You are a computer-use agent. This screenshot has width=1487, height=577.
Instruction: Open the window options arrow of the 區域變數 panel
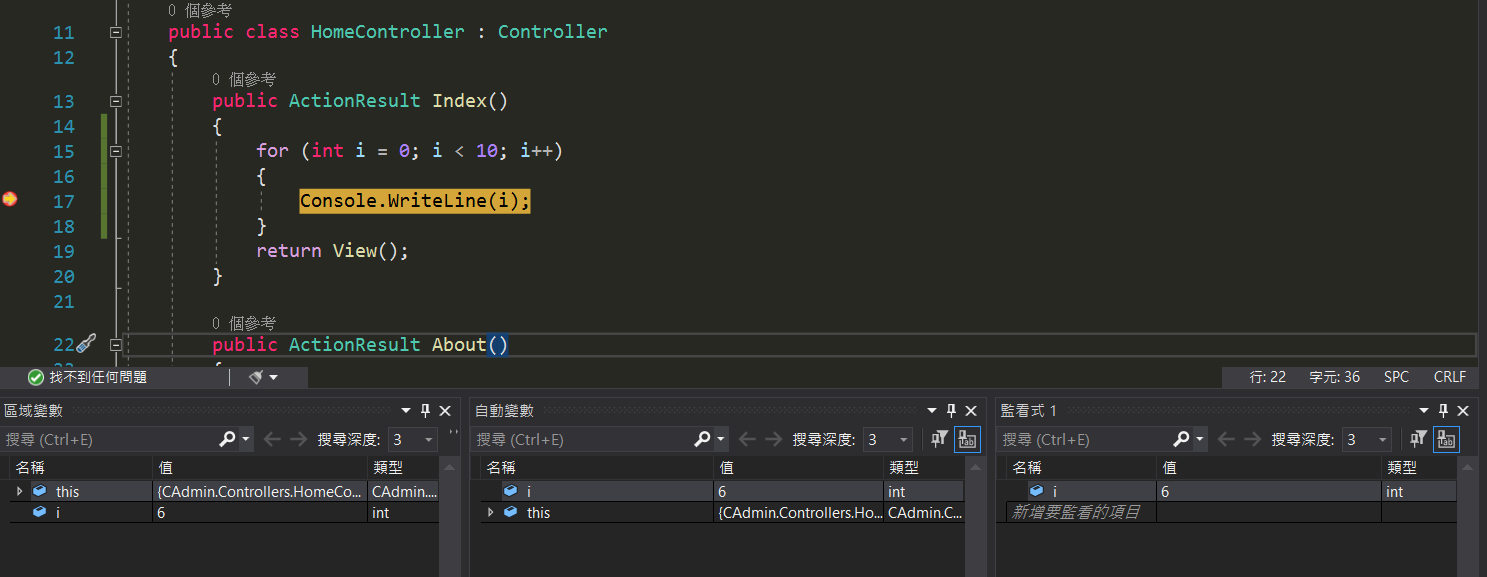click(x=406, y=411)
